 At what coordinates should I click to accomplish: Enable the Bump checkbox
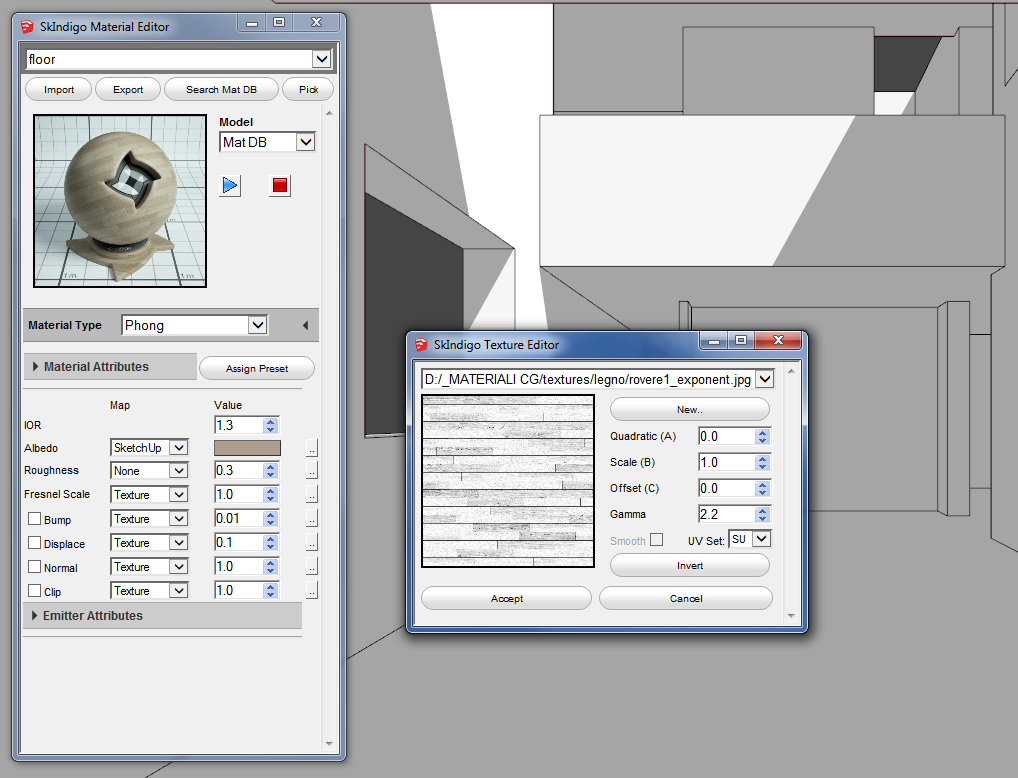point(34,519)
